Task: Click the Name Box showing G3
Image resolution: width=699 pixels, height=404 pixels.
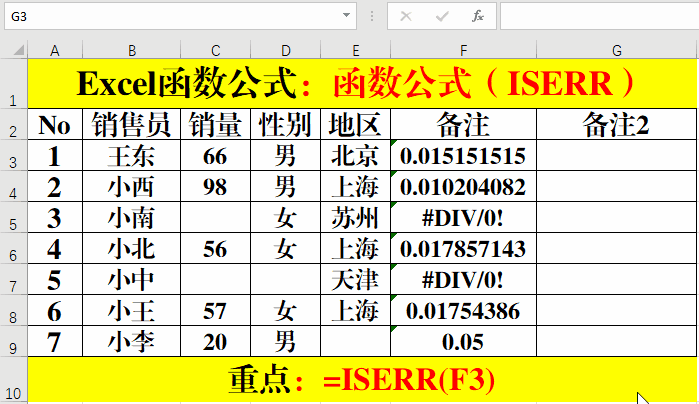Action: click(x=180, y=16)
